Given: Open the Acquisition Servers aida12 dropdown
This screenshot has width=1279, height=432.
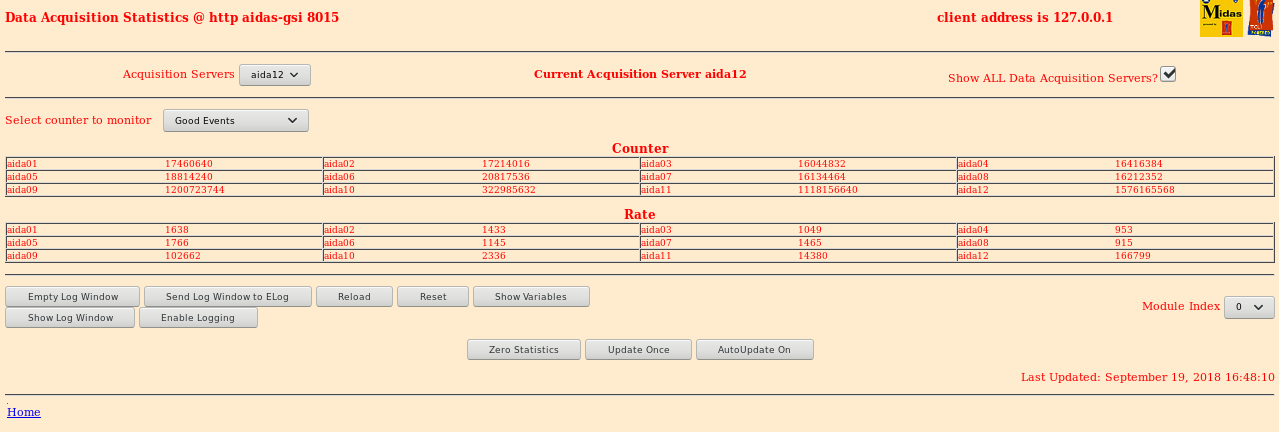Looking at the screenshot, I should [275, 75].
